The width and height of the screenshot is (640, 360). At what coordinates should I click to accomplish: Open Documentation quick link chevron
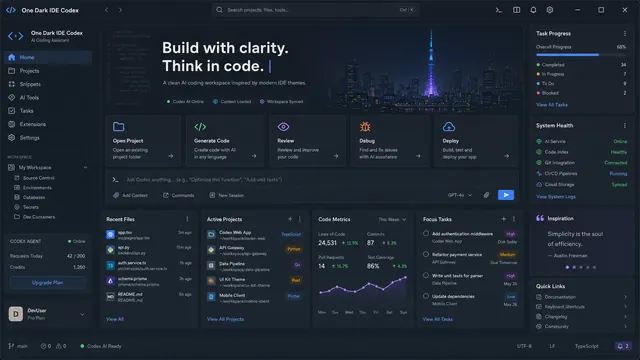click(x=625, y=297)
